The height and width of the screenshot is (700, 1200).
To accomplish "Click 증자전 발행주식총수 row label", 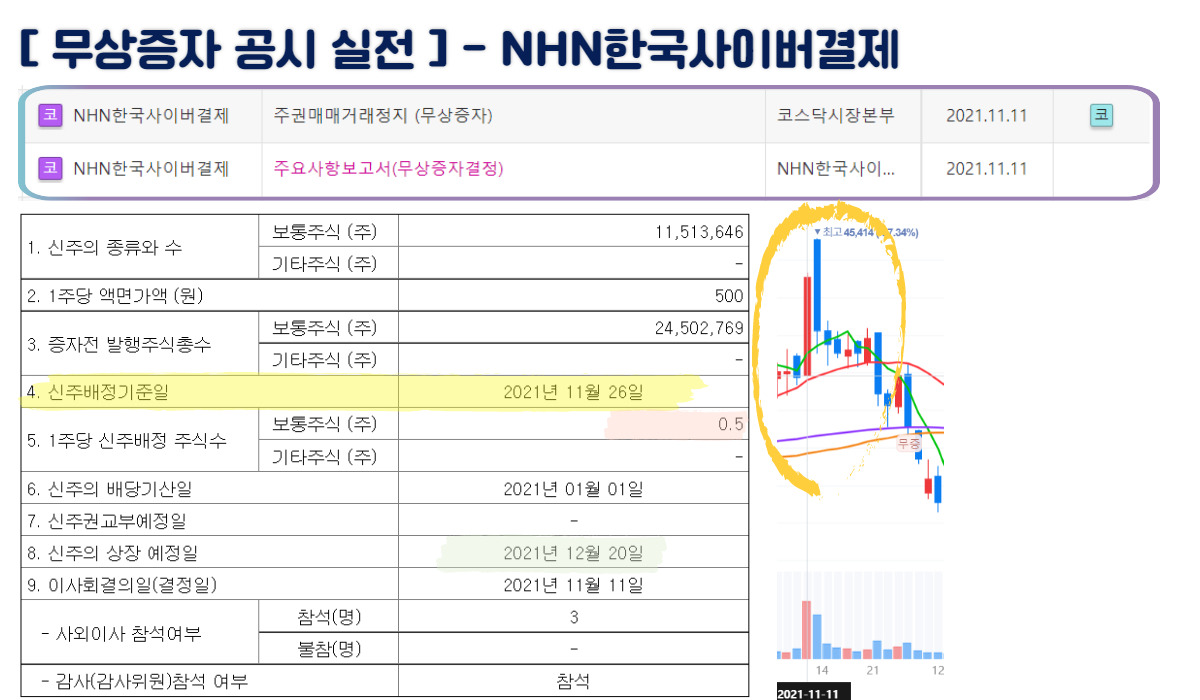I will (x=117, y=344).
